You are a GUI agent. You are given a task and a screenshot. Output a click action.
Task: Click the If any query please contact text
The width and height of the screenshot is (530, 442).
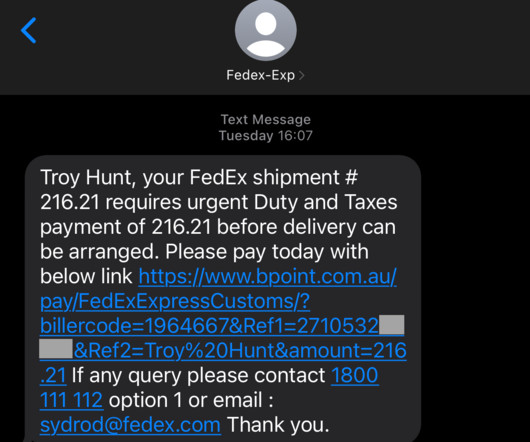click(x=198, y=375)
